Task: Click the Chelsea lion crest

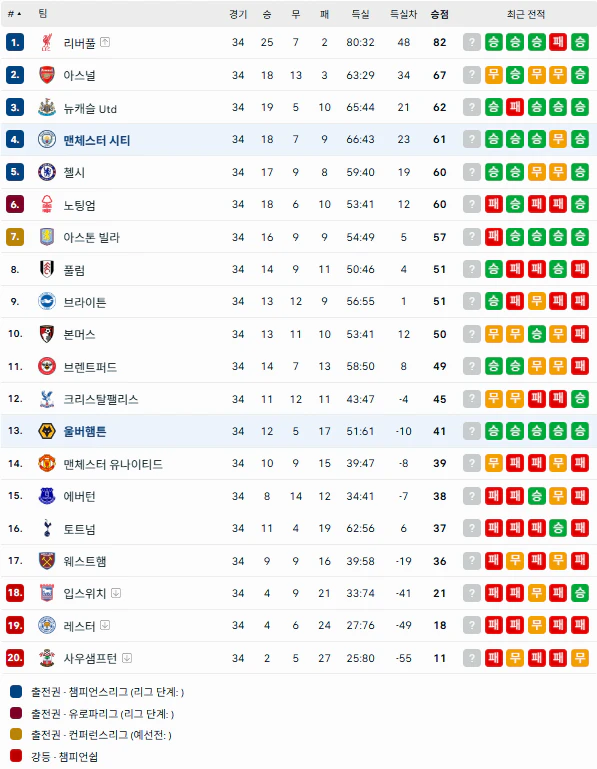Action: (x=47, y=172)
